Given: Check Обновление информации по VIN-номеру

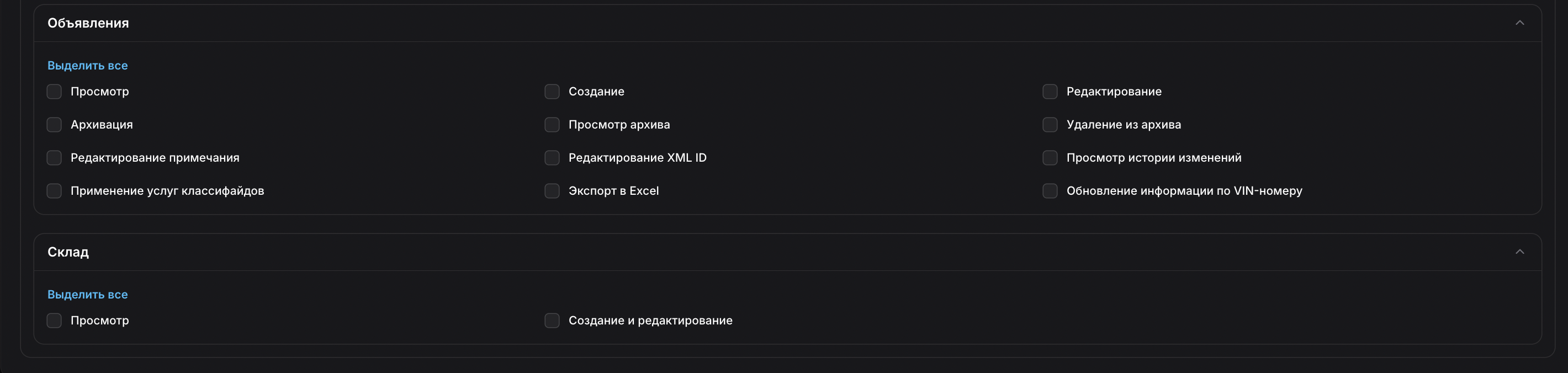Looking at the screenshot, I should 1050,191.
